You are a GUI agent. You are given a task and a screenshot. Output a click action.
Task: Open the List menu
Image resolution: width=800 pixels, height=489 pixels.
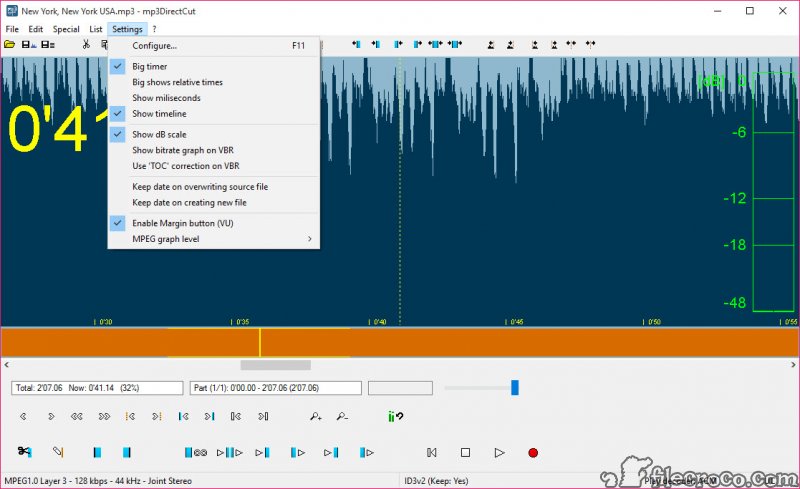(x=95, y=29)
